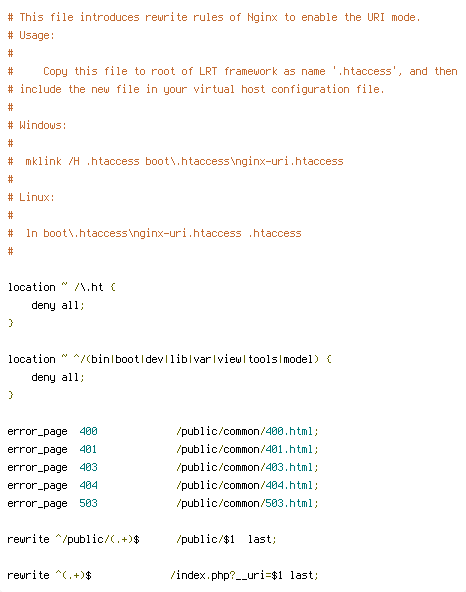This screenshot has height=592, width=466.
Task: Click '/index.php?__uri=$1' rewrite target
Action: (x=226, y=575)
